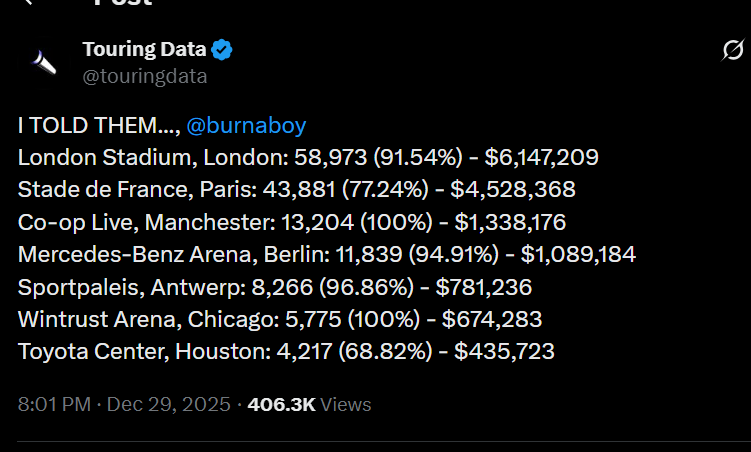Click the London Stadium line
Screen dimensions: 751x452
tap(308, 157)
